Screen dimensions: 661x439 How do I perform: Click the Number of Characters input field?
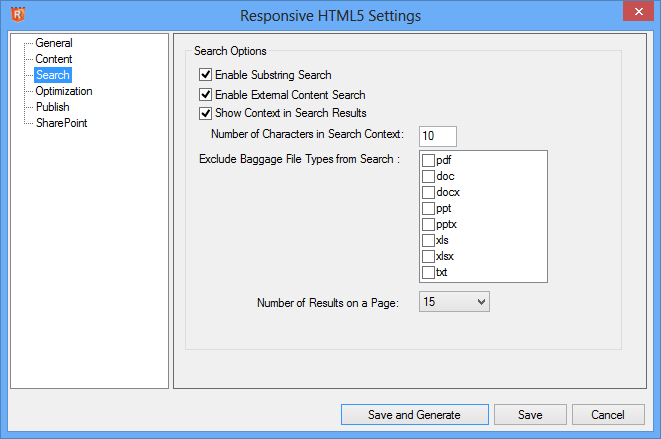coord(437,135)
